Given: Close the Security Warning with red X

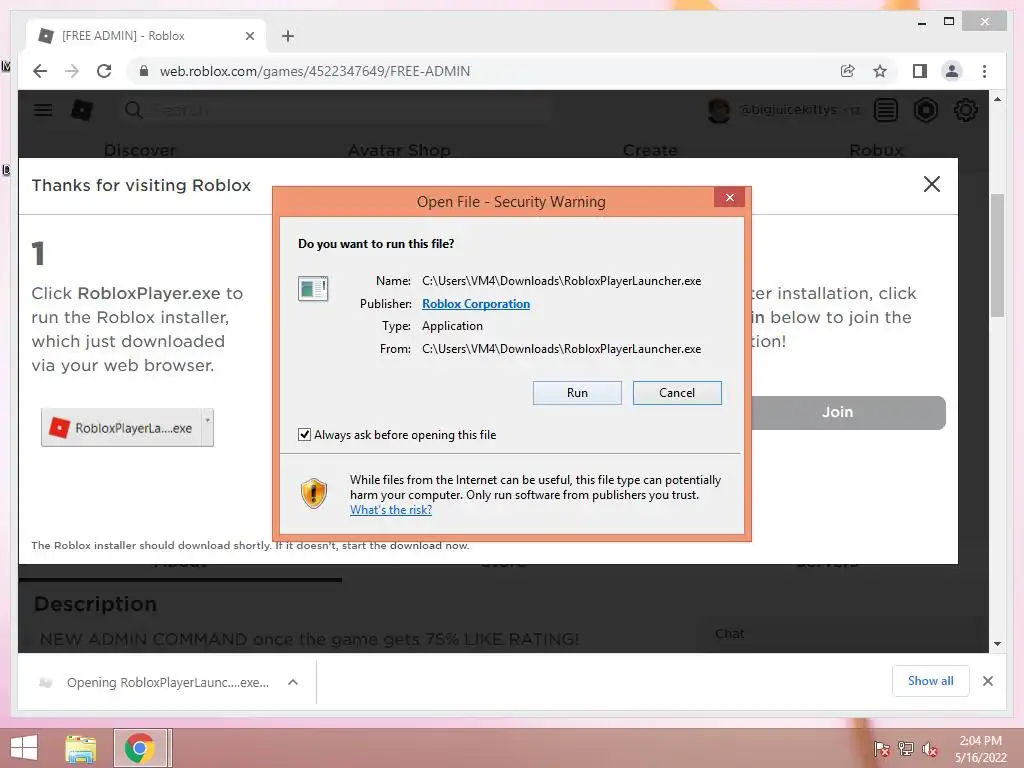Looking at the screenshot, I should click(729, 197).
